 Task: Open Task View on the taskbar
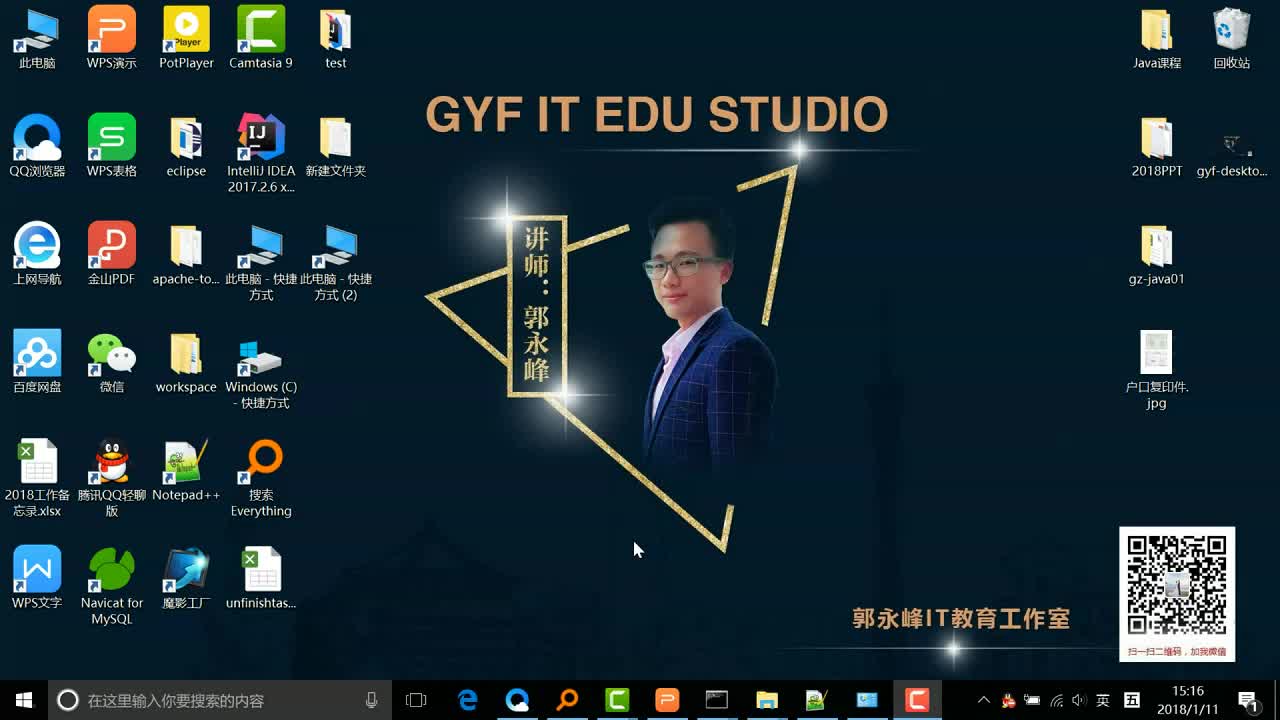click(x=416, y=700)
